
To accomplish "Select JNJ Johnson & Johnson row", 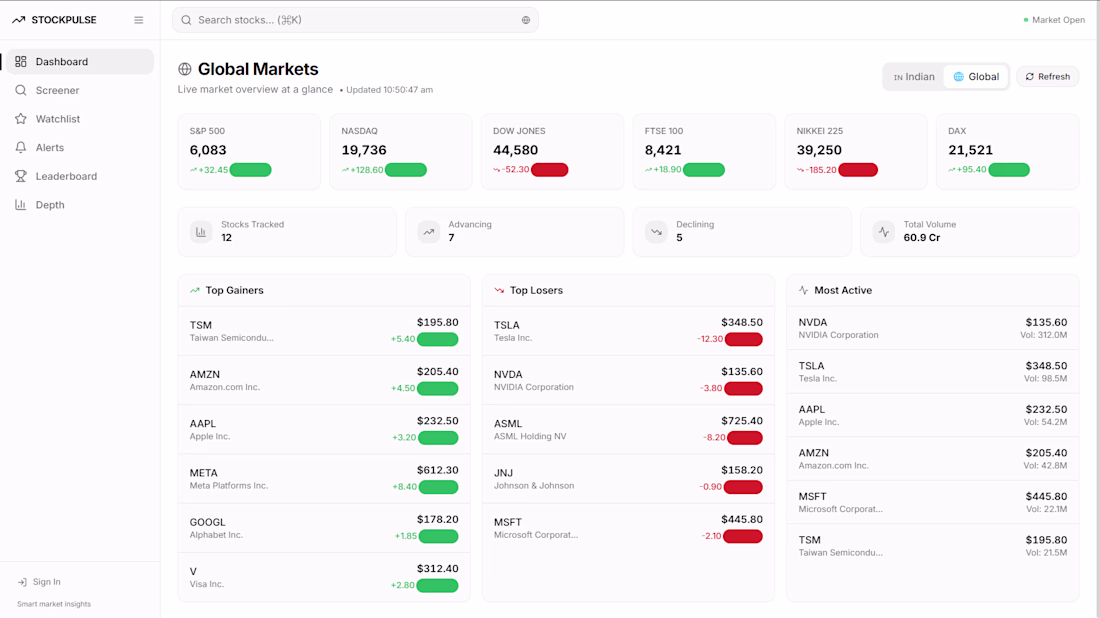I will [629, 478].
